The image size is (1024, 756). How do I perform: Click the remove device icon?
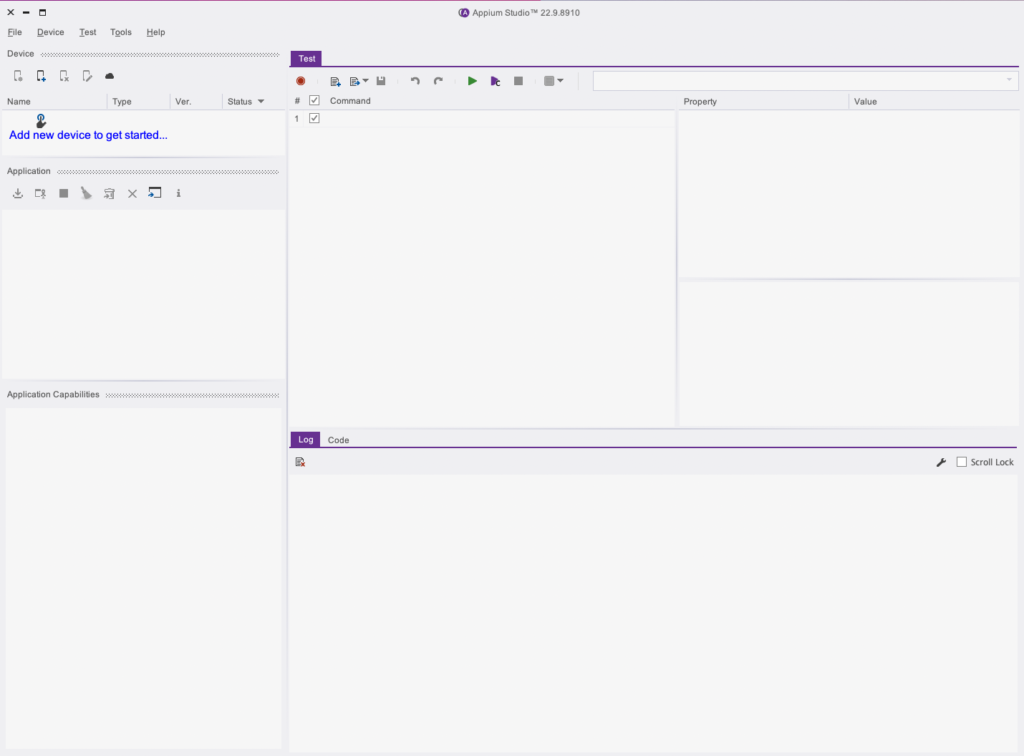[64, 76]
